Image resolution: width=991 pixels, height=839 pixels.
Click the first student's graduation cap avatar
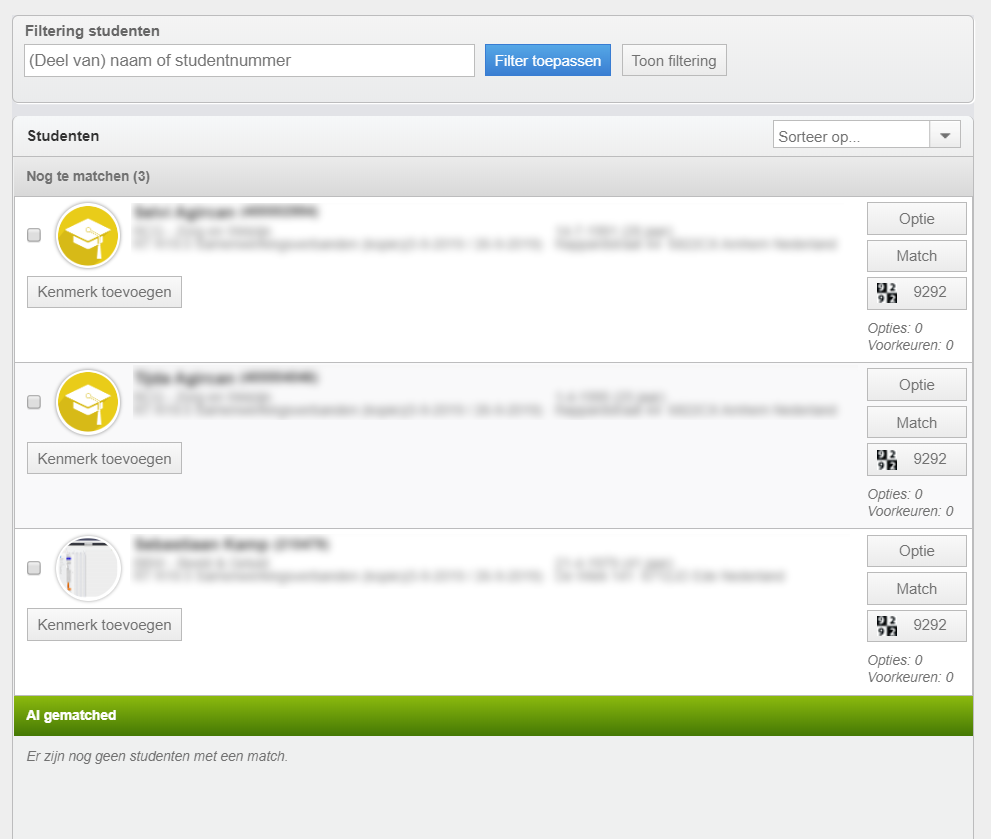pyautogui.click(x=88, y=236)
